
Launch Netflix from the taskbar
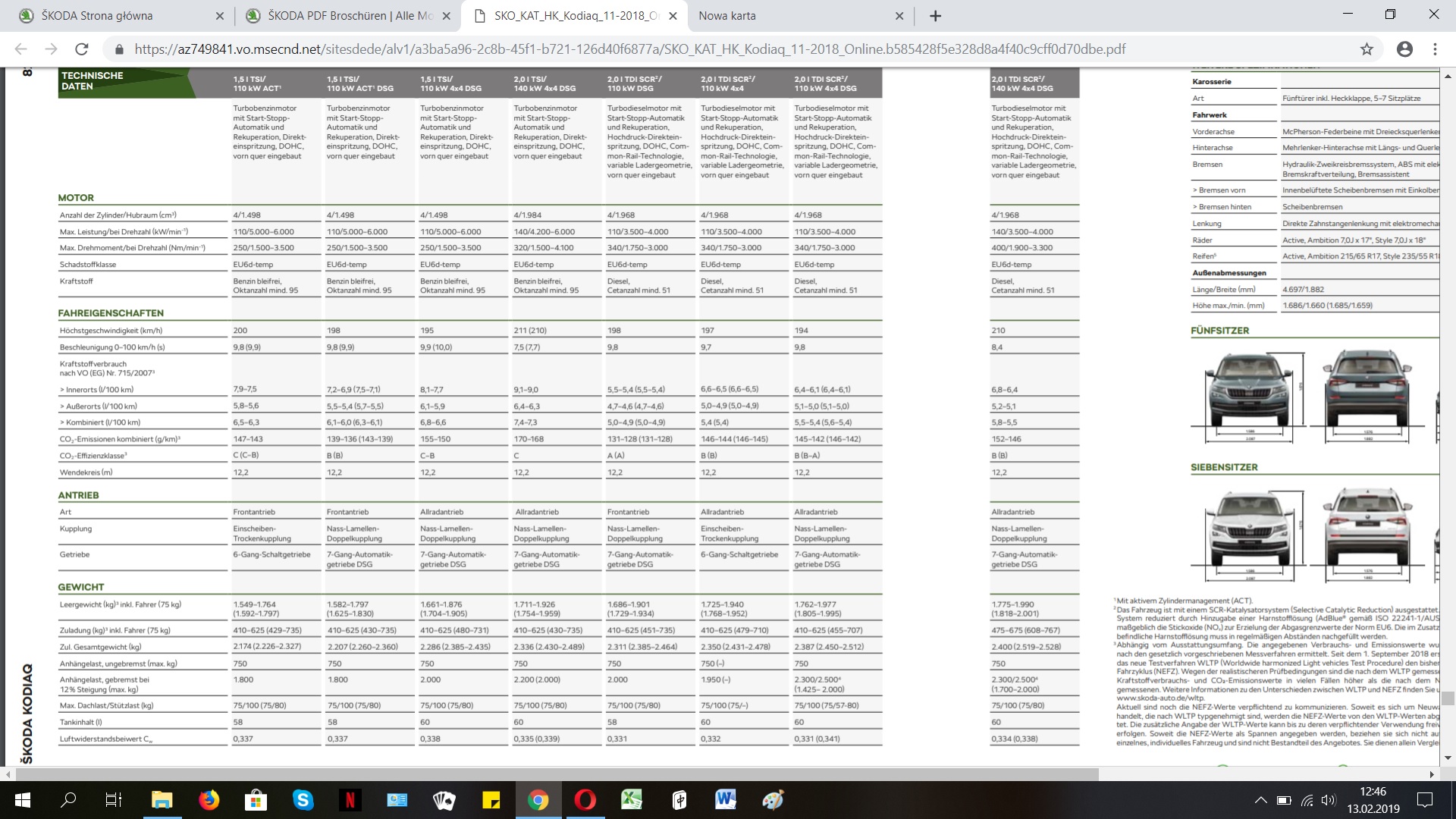350,799
